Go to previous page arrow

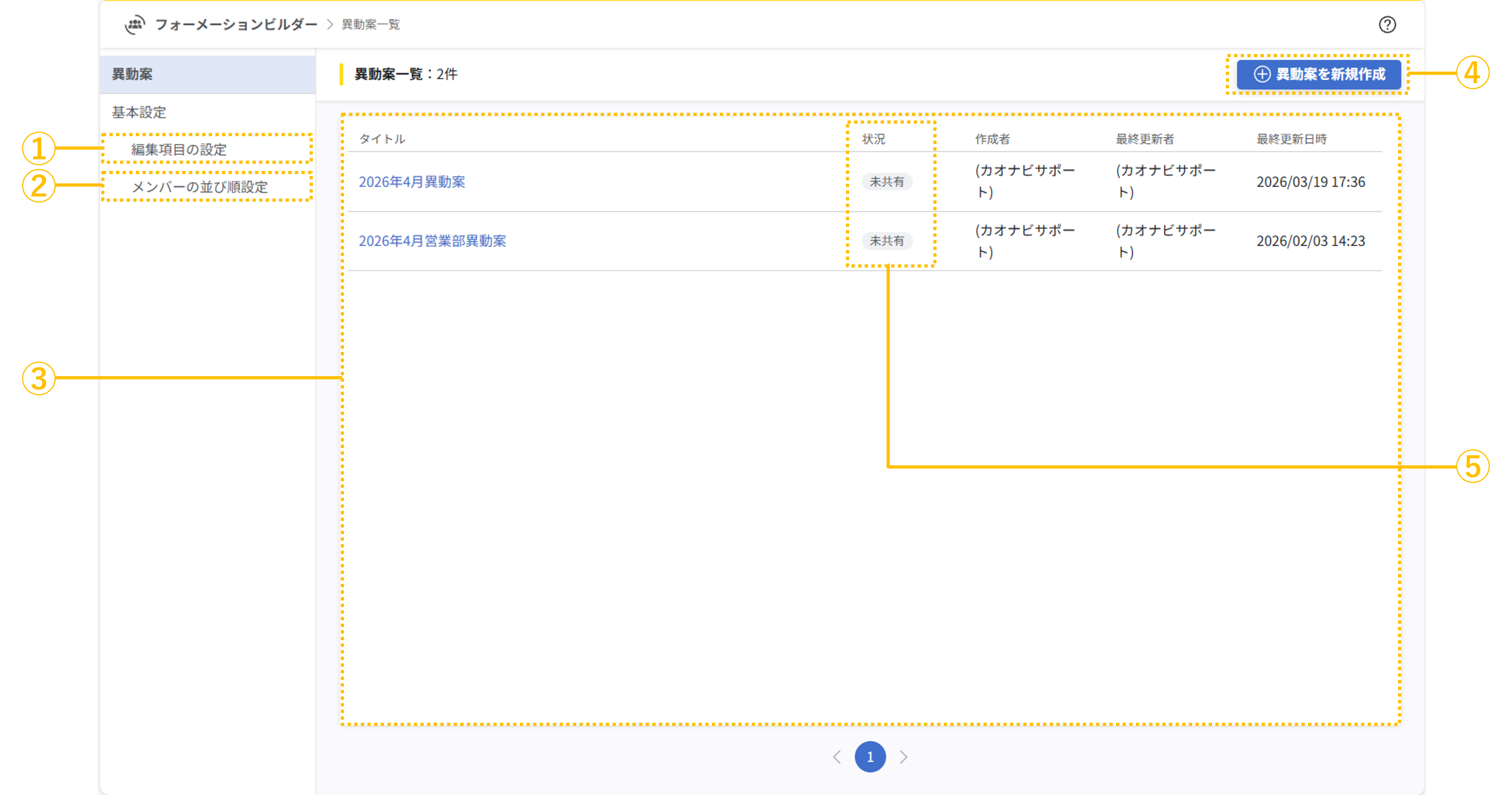[x=837, y=757]
